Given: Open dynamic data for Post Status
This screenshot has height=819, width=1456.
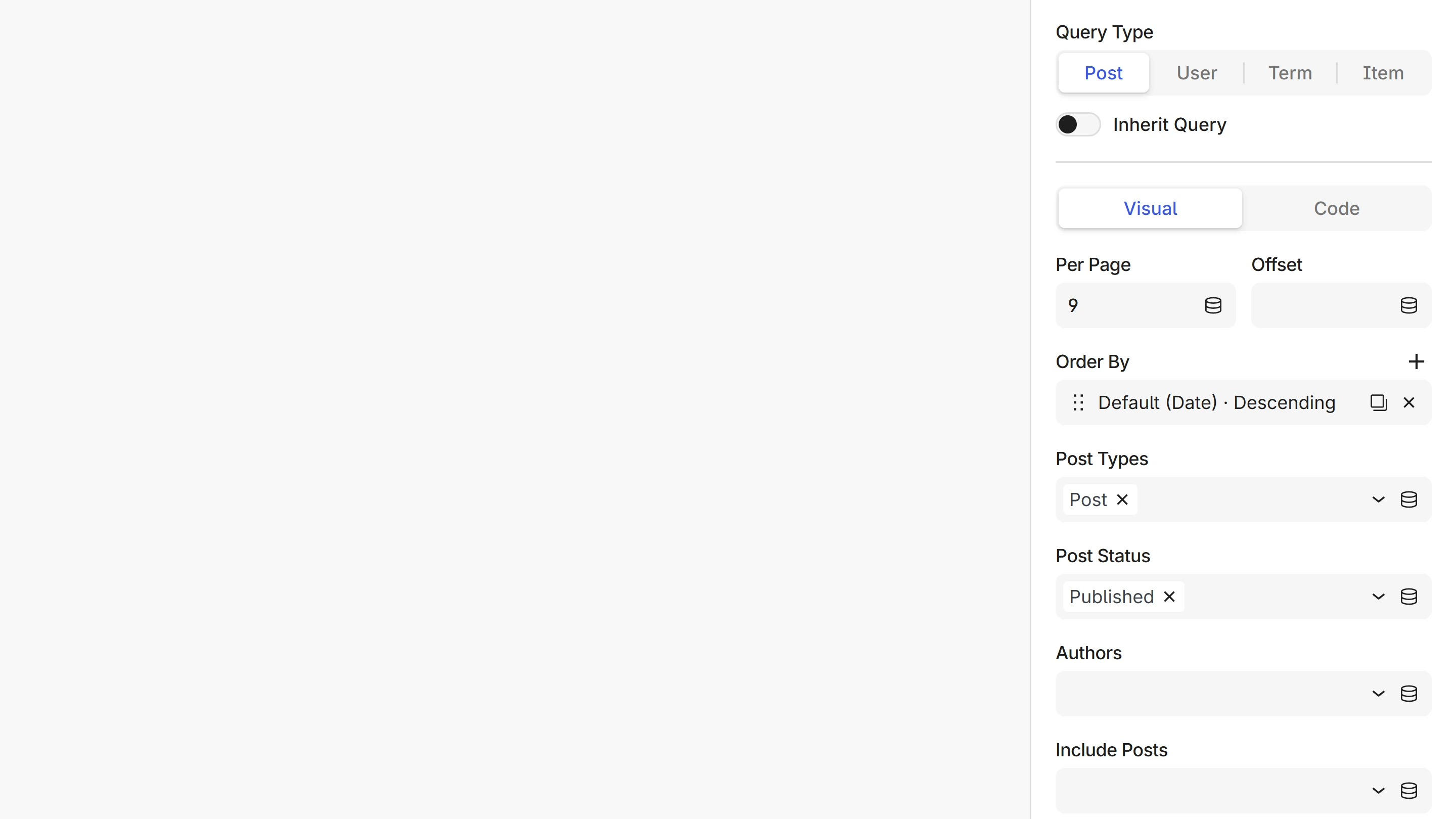Looking at the screenshot, I should pos(1408,597).
